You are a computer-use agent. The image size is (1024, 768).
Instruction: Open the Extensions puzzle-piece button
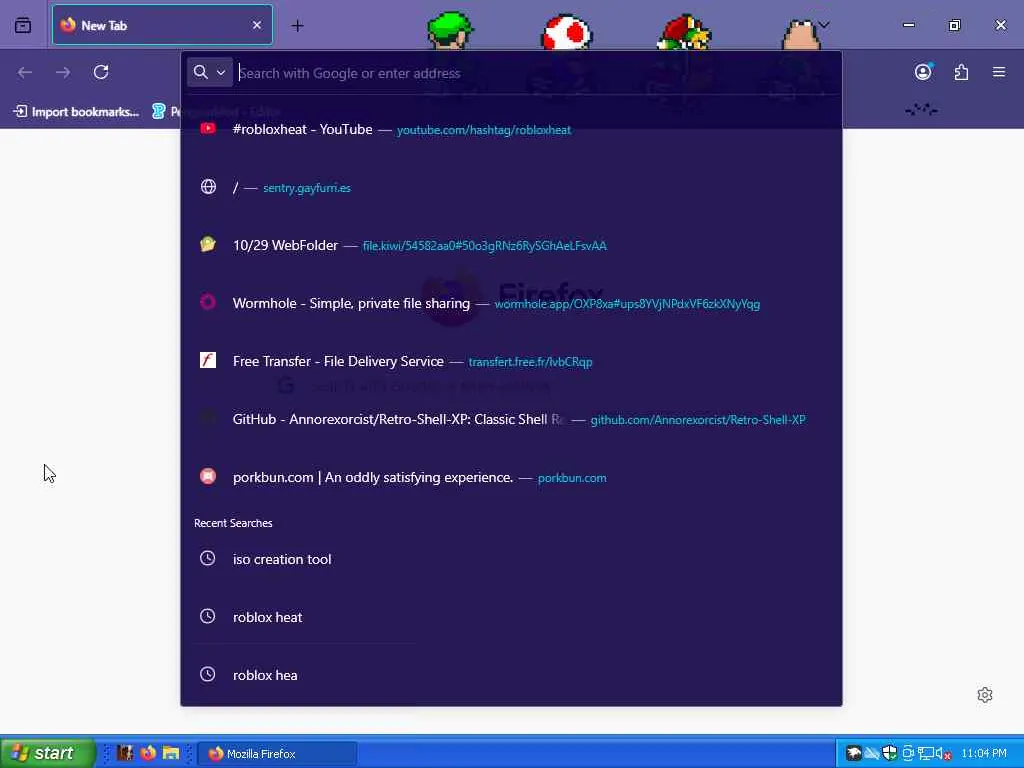coord(961,72)
